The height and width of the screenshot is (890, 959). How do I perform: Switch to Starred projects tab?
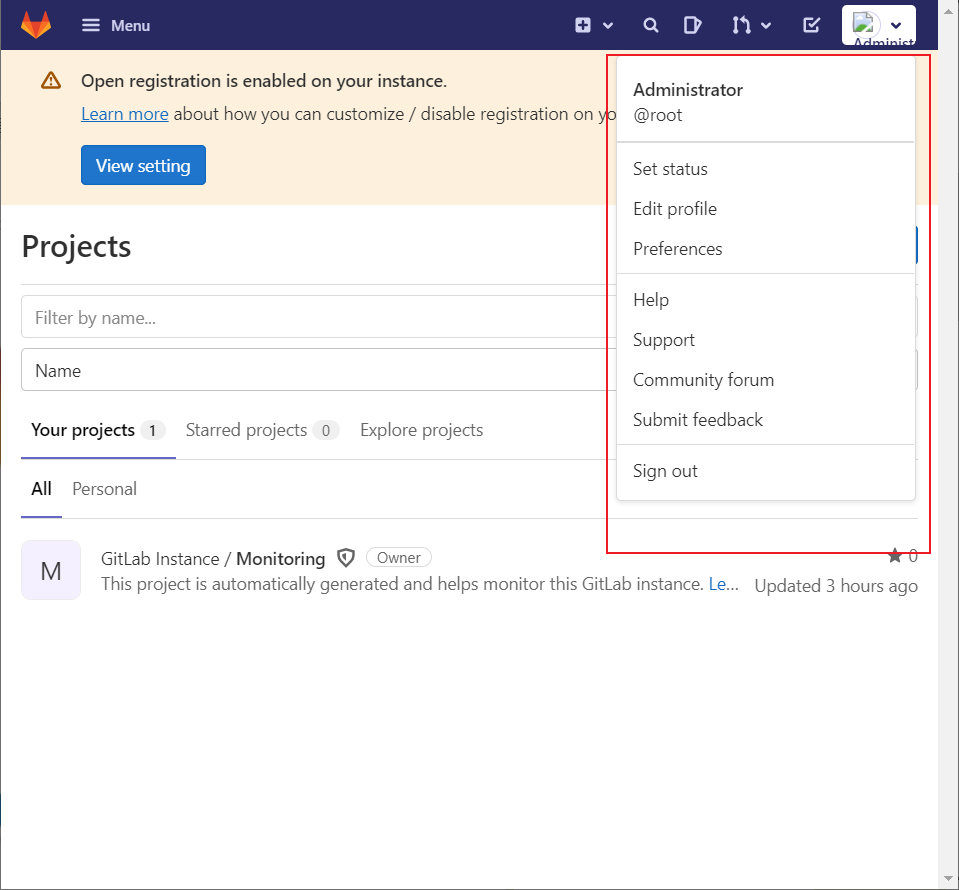247,430
